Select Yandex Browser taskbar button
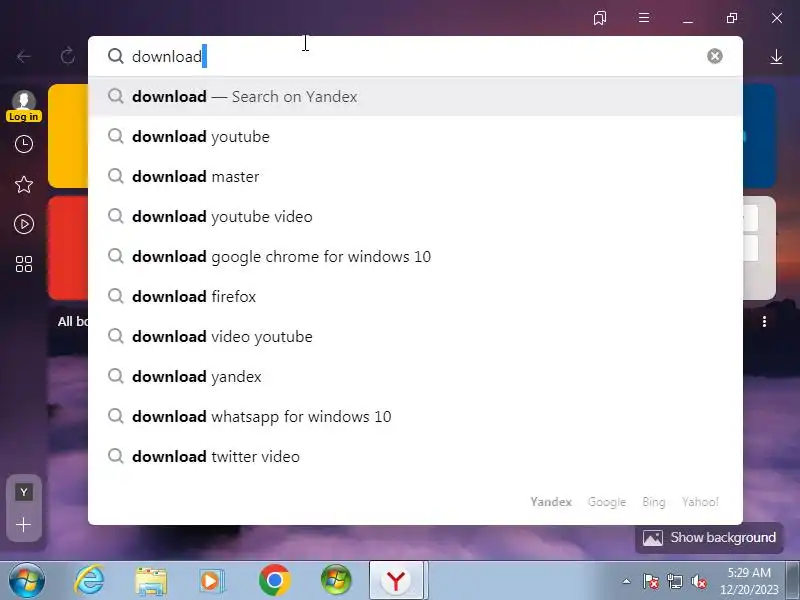The height and width of the screenshot is (600, 800). click(396, 581)
